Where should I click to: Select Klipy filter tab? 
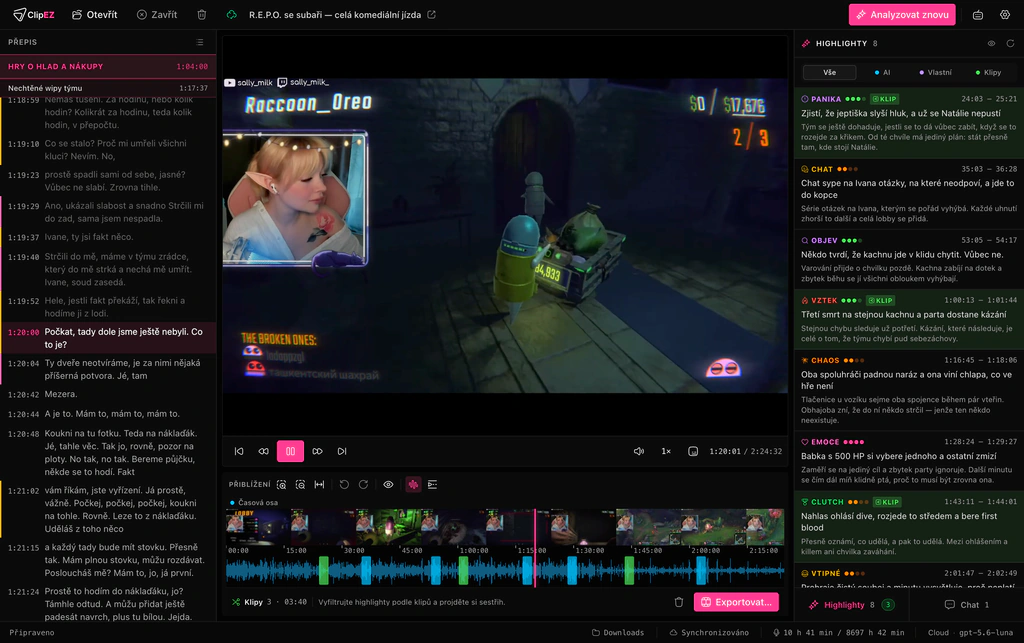point(988,72)
